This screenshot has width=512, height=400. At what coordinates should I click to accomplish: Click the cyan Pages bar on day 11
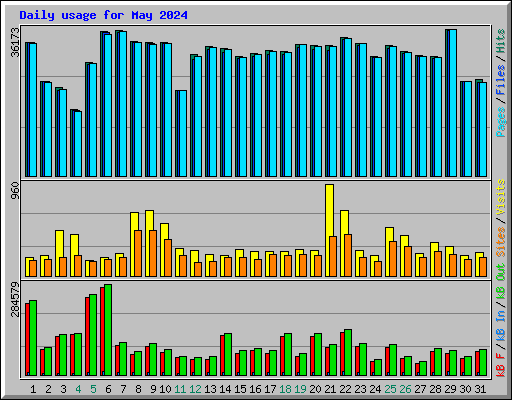pos(183,133)
